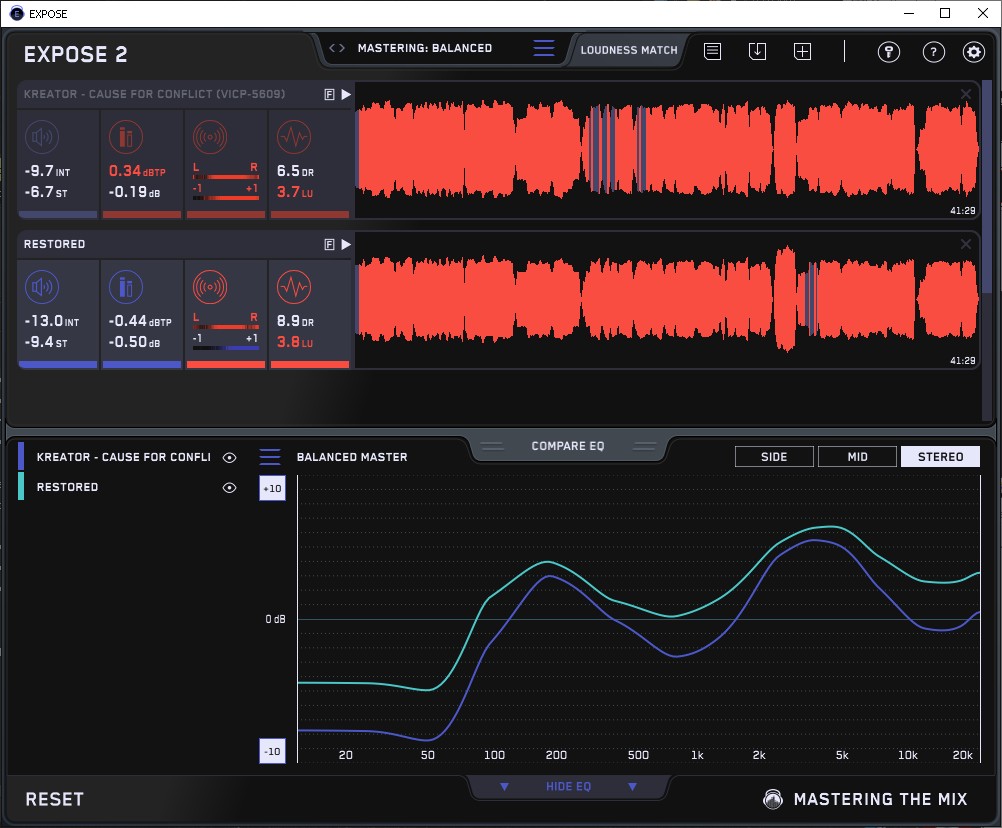Image resolution: width=1002 pixels, height=828 pixels.
Task: Click the add track plus icon
Action: tap(802, 51)
